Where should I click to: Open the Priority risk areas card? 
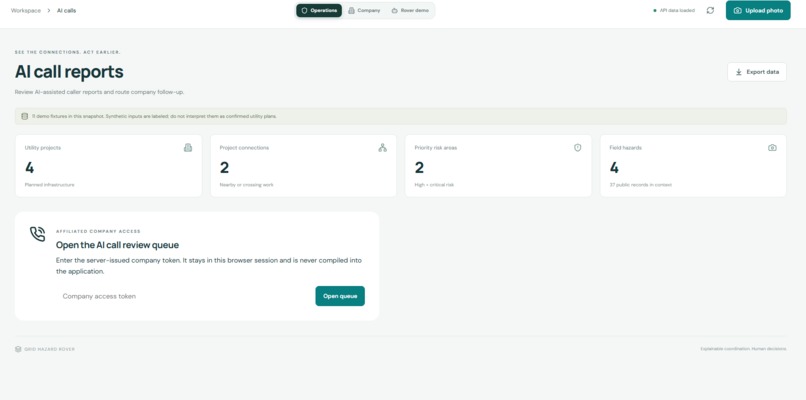point(498,166)
